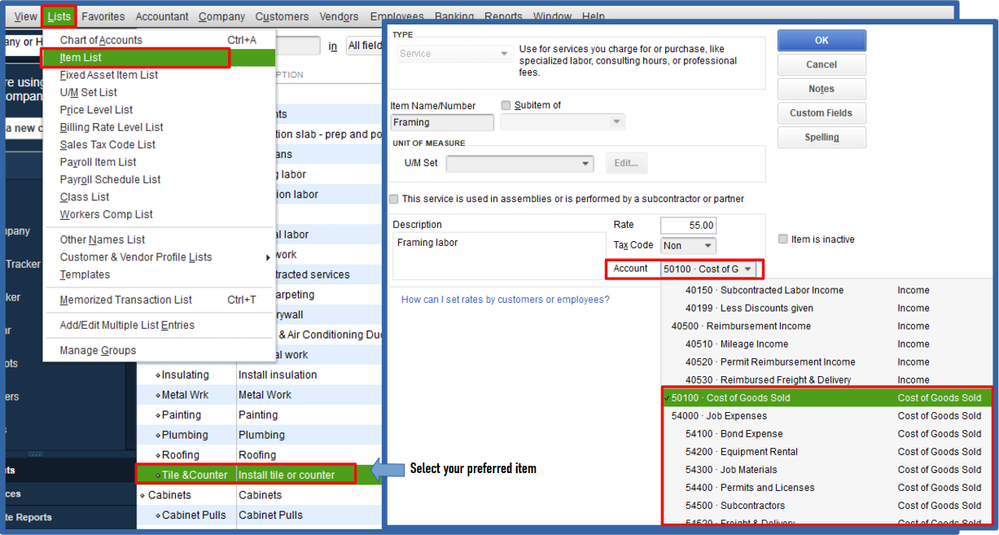999x535 pixels.
Task: Select 50100 Cost of Goods Sold account
Action: point(827,398)
